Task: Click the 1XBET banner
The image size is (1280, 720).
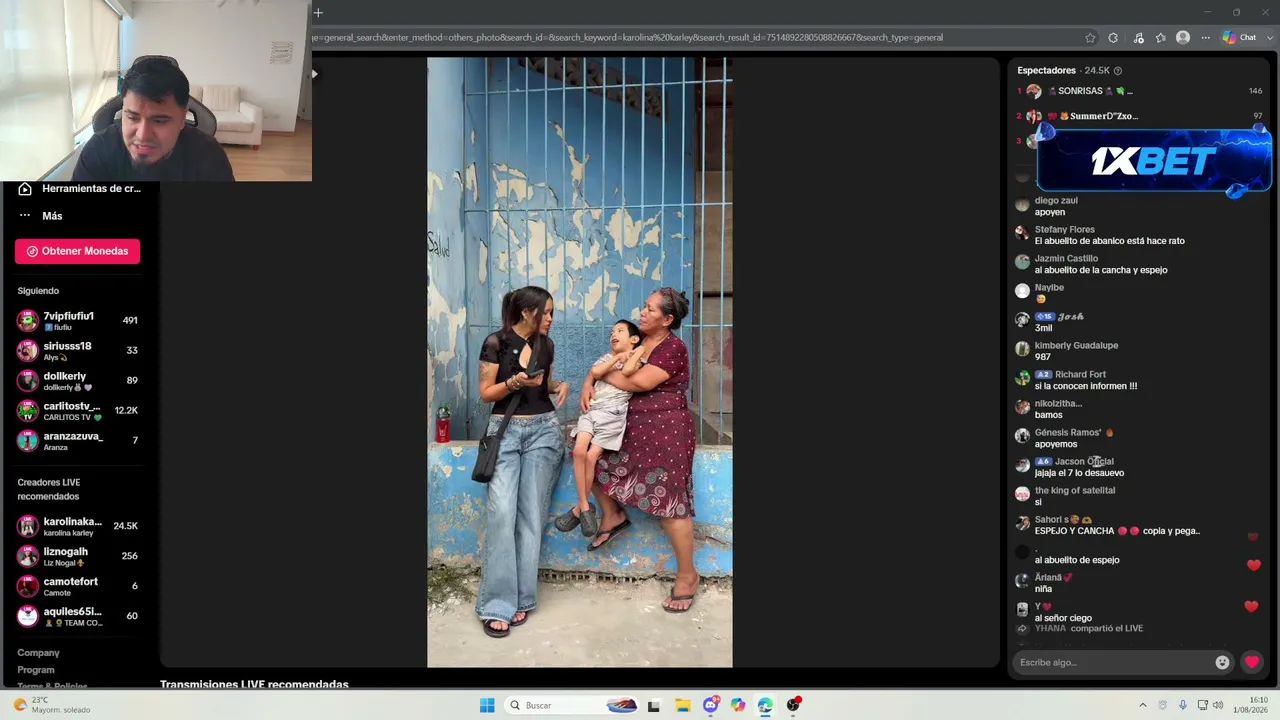Action: [x=1154, y=160]
